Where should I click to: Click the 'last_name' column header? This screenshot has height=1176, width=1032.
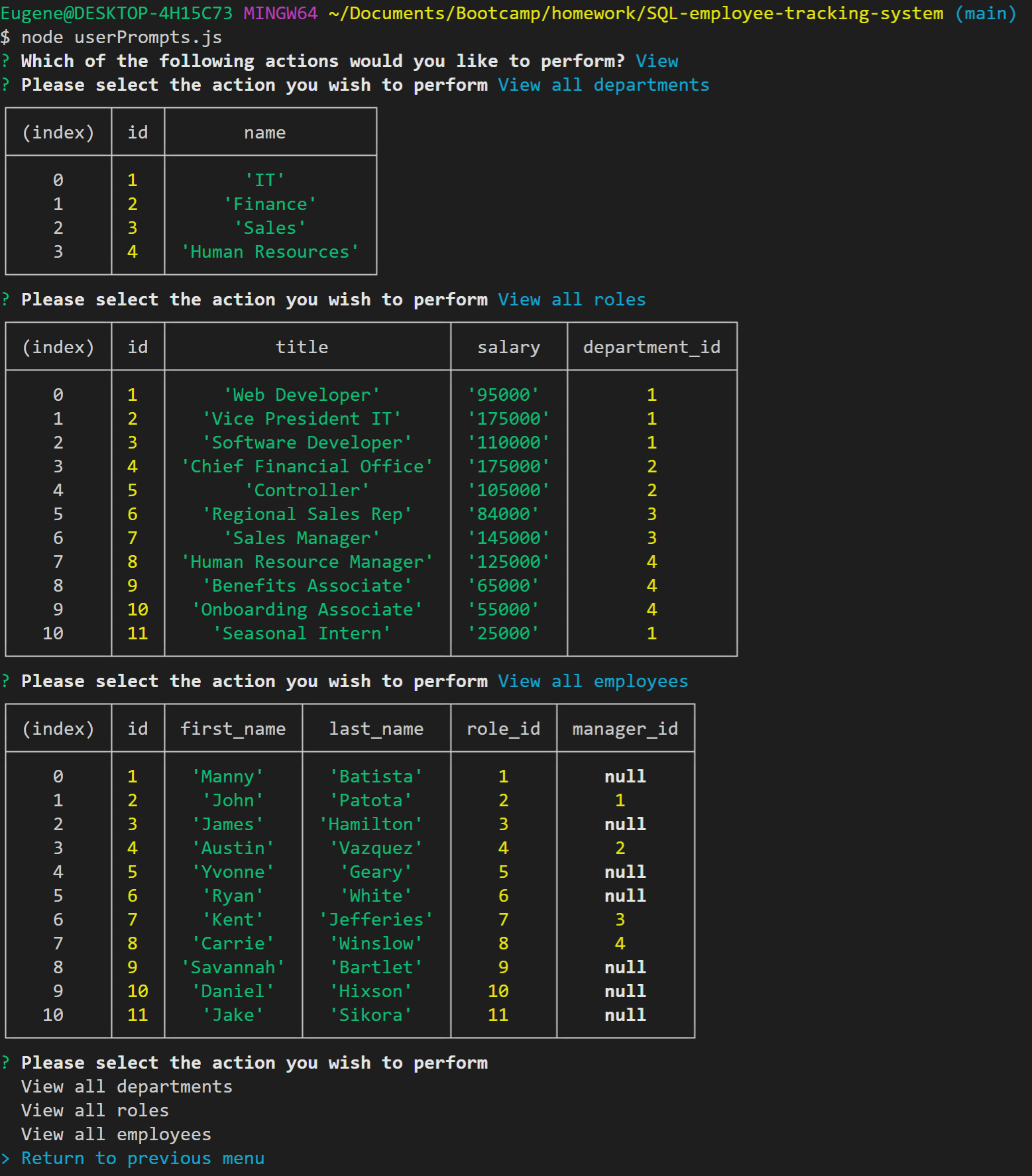tap(376, 729)
